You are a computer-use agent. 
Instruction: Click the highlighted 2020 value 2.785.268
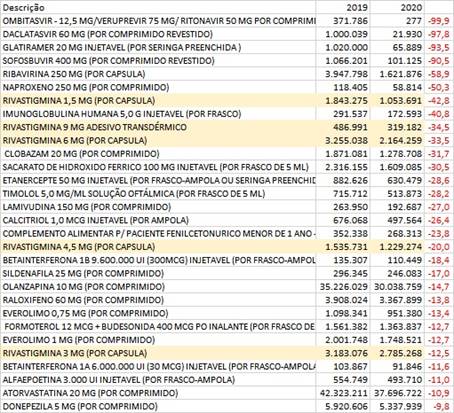coord(397,353)
